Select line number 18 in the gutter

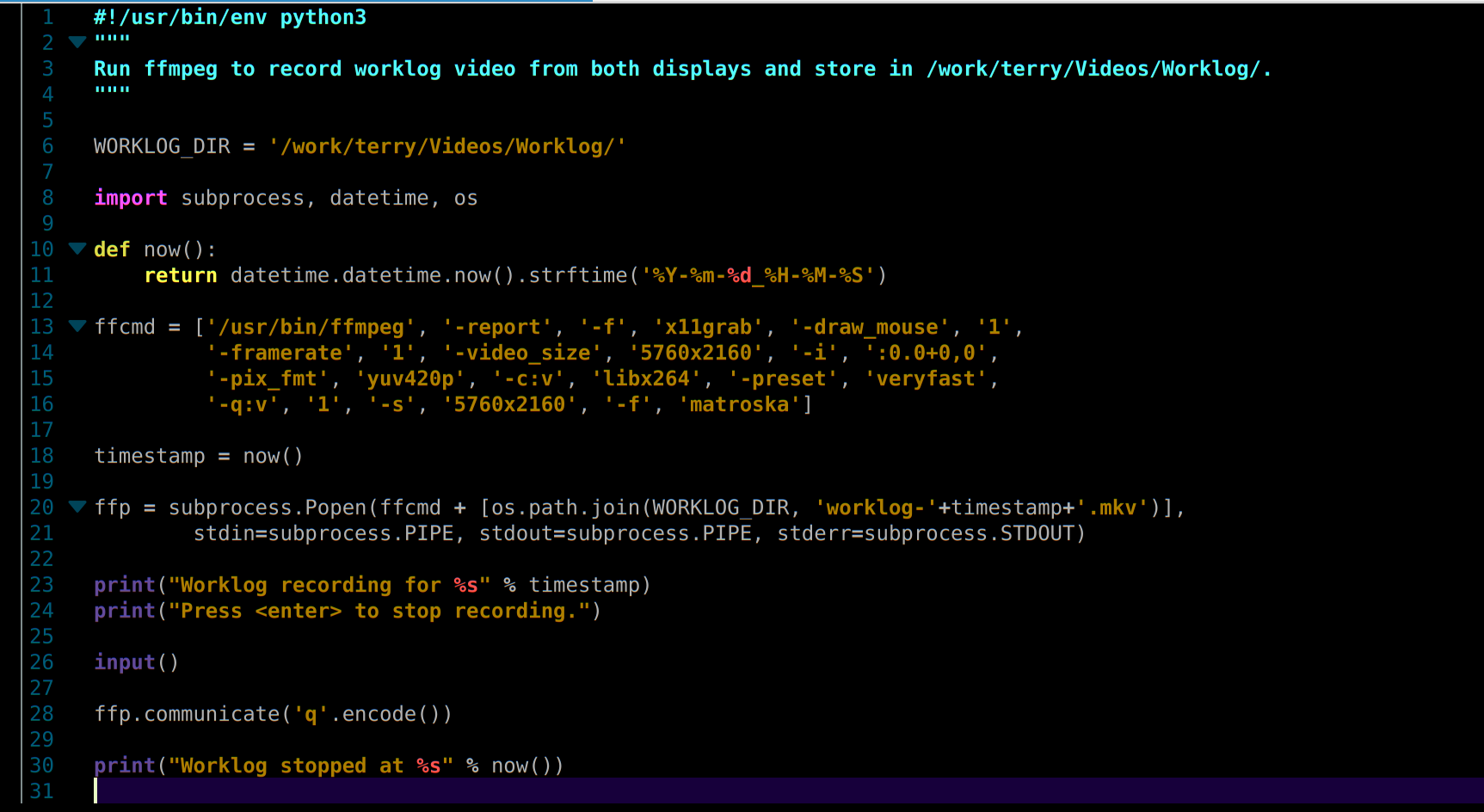41,456
